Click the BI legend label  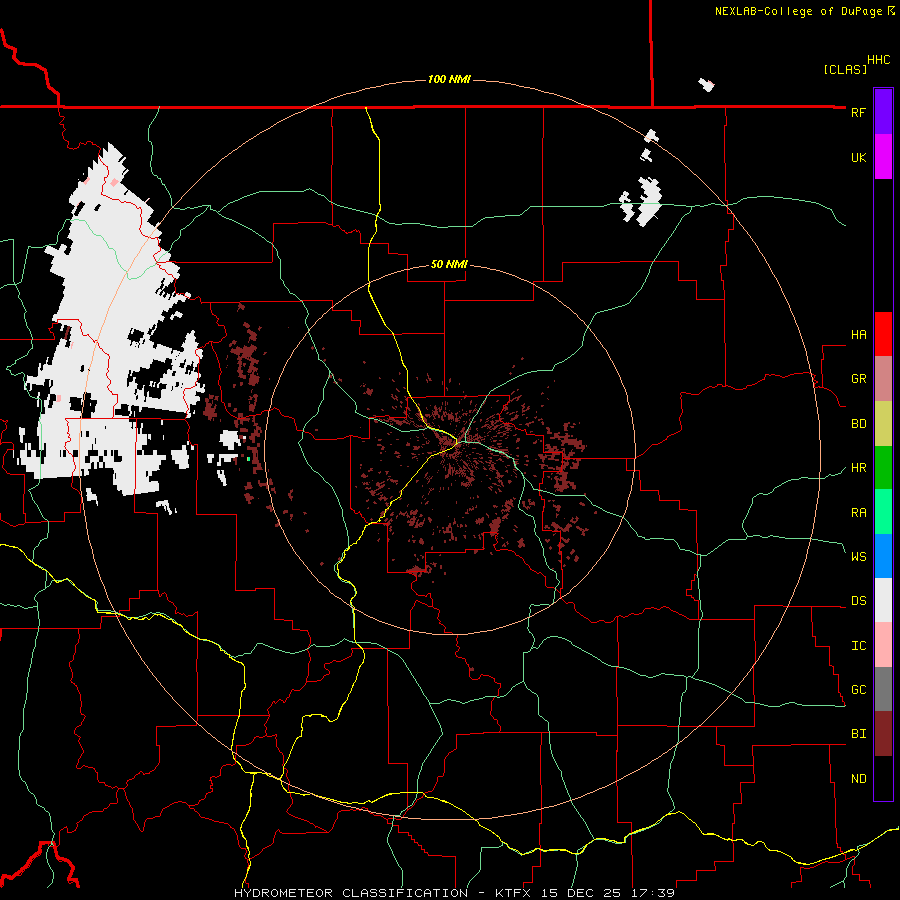pos(858,734)
